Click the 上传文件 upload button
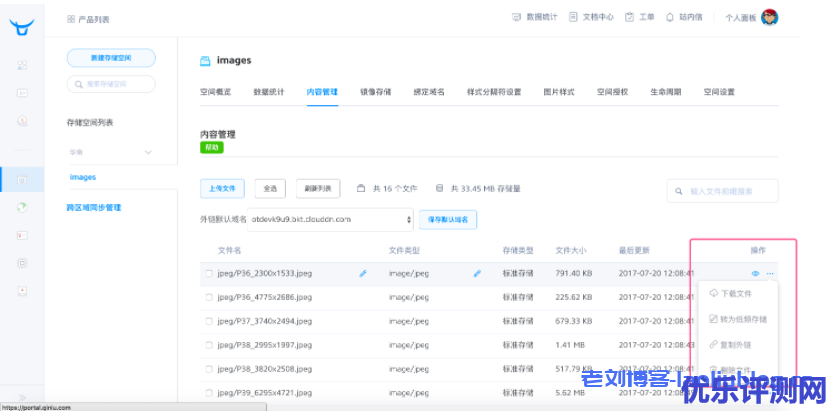840x417 pixels. click(223, 188)
